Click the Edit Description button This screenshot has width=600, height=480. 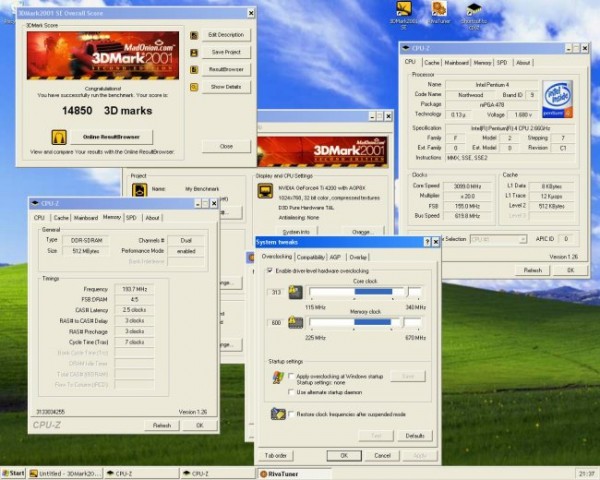click(226, 35)
